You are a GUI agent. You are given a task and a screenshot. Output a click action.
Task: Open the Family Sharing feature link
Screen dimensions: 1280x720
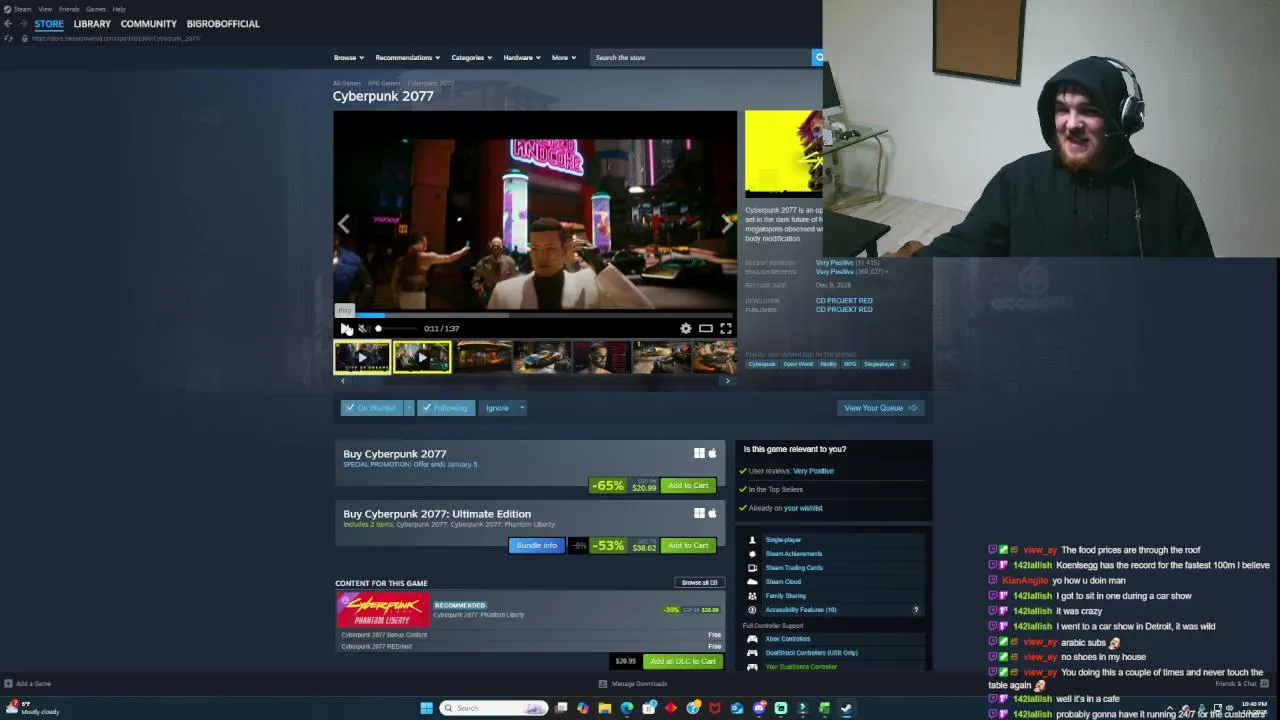[x=785, y=596]
